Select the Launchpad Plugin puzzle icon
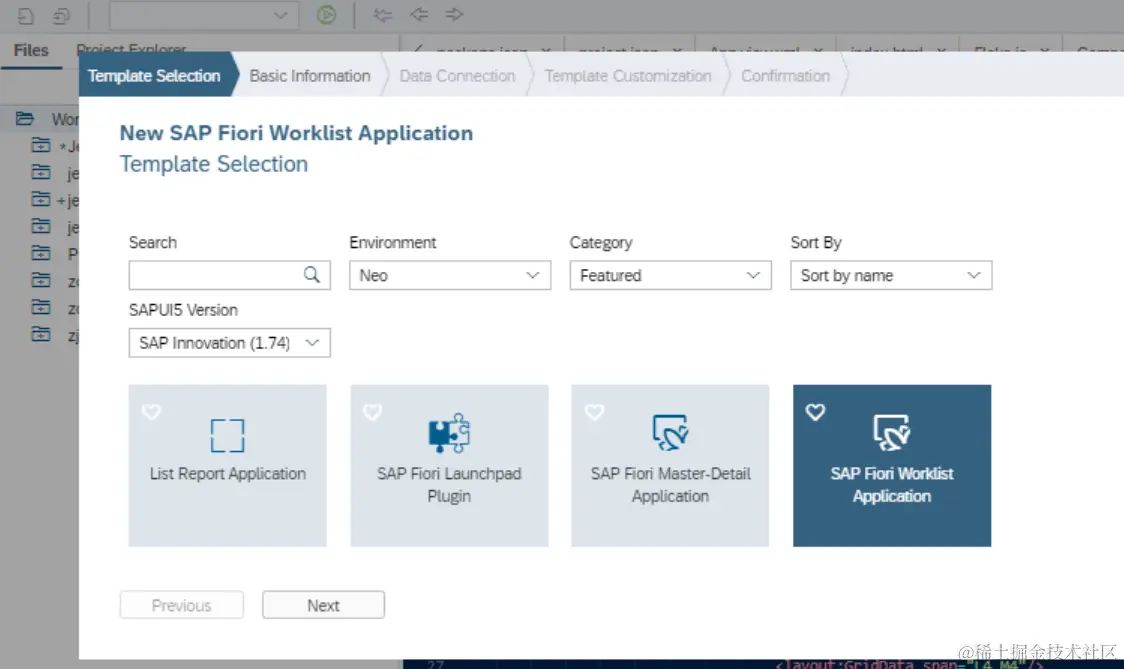Viewport: 1124px width, 669px height. tap(449, 433)
